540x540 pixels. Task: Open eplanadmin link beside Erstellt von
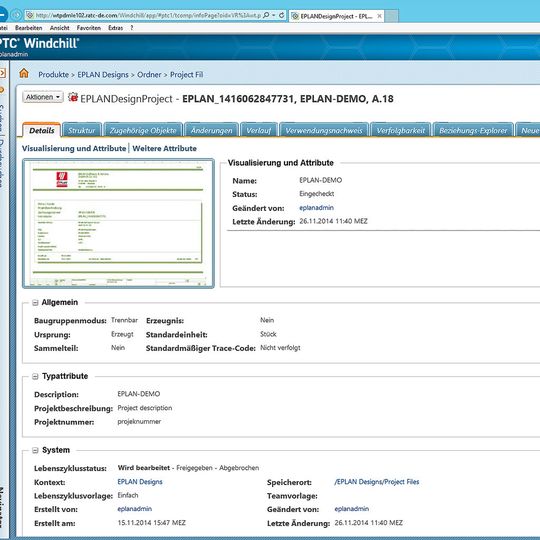135,509
